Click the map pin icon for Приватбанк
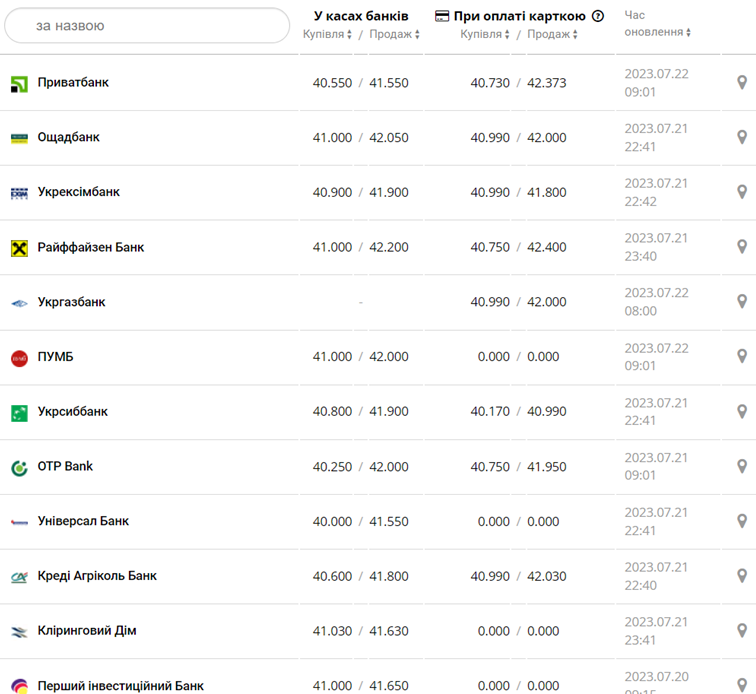 pyautogui.click(x=742, y=83)
